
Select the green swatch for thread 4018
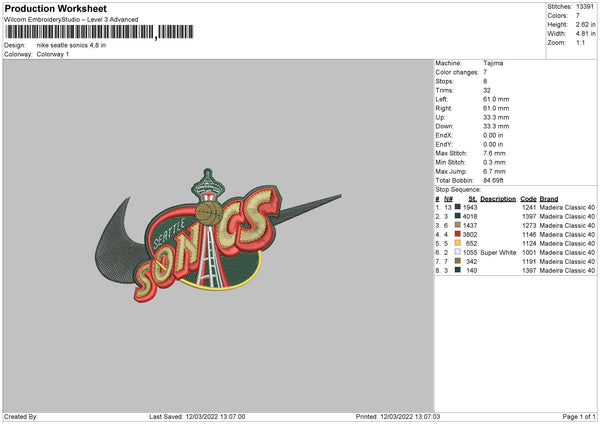(x=457, y=216)
